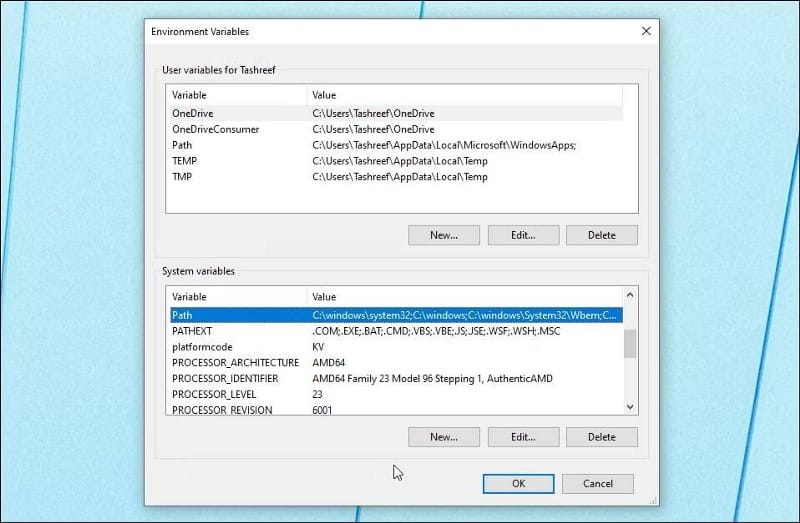Click New under user variables

pos(444,235)
